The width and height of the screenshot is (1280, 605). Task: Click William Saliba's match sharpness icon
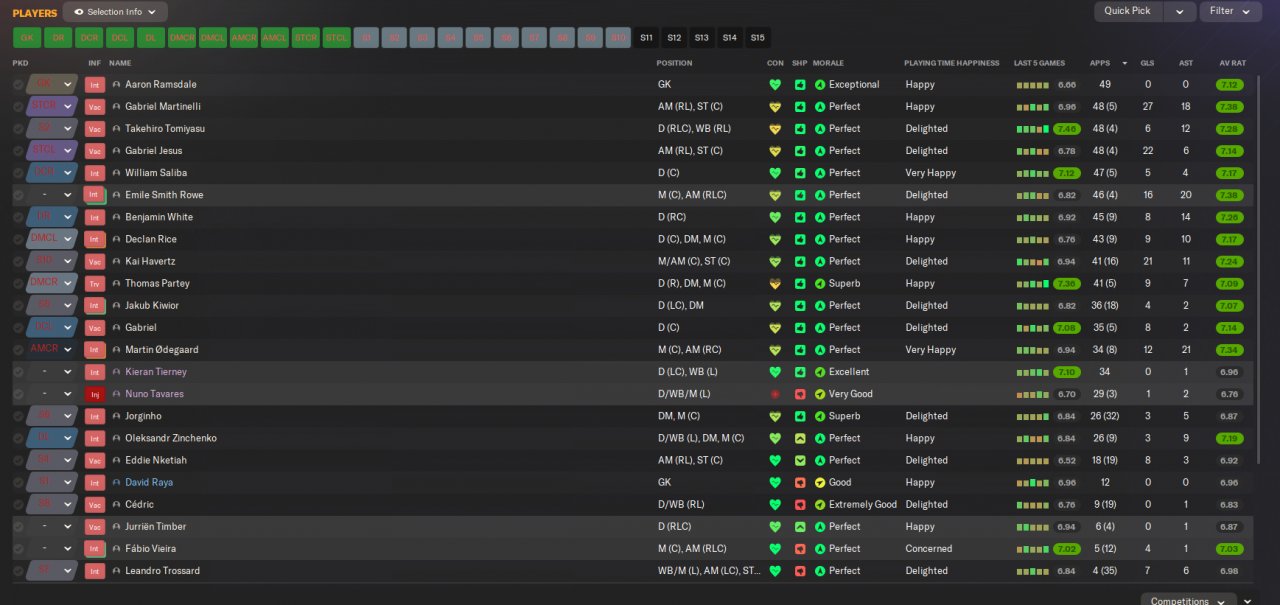pos(800,173)
